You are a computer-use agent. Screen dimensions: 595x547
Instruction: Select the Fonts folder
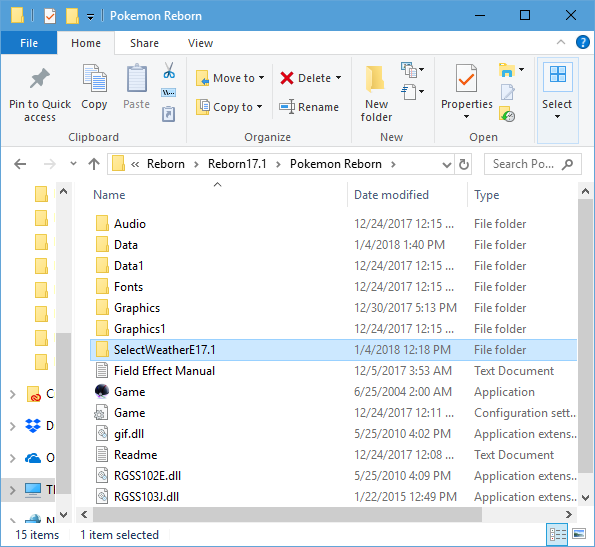[x=334, y=287]
